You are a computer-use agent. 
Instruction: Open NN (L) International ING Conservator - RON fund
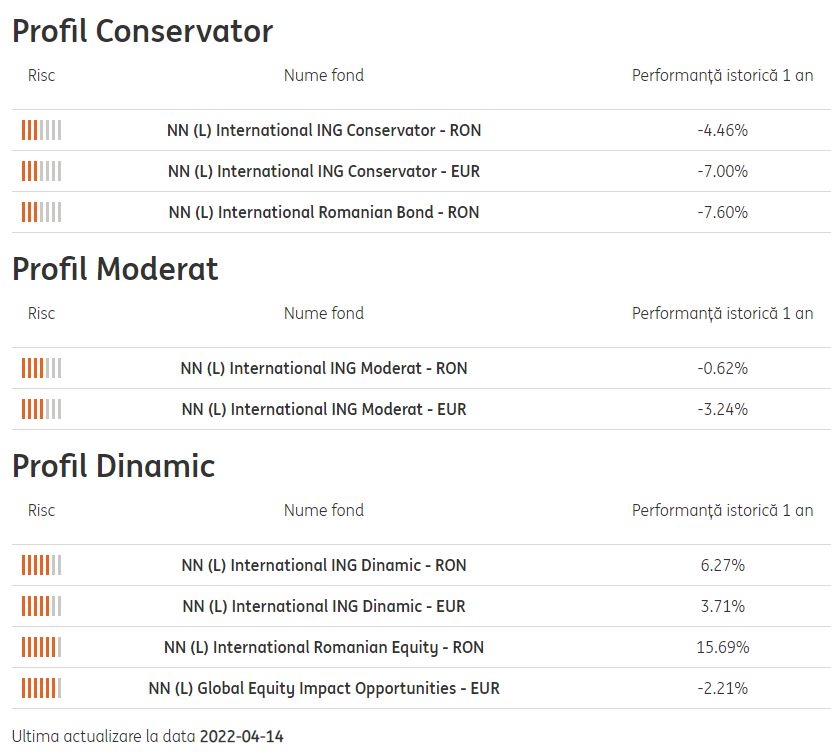point(324,130)
